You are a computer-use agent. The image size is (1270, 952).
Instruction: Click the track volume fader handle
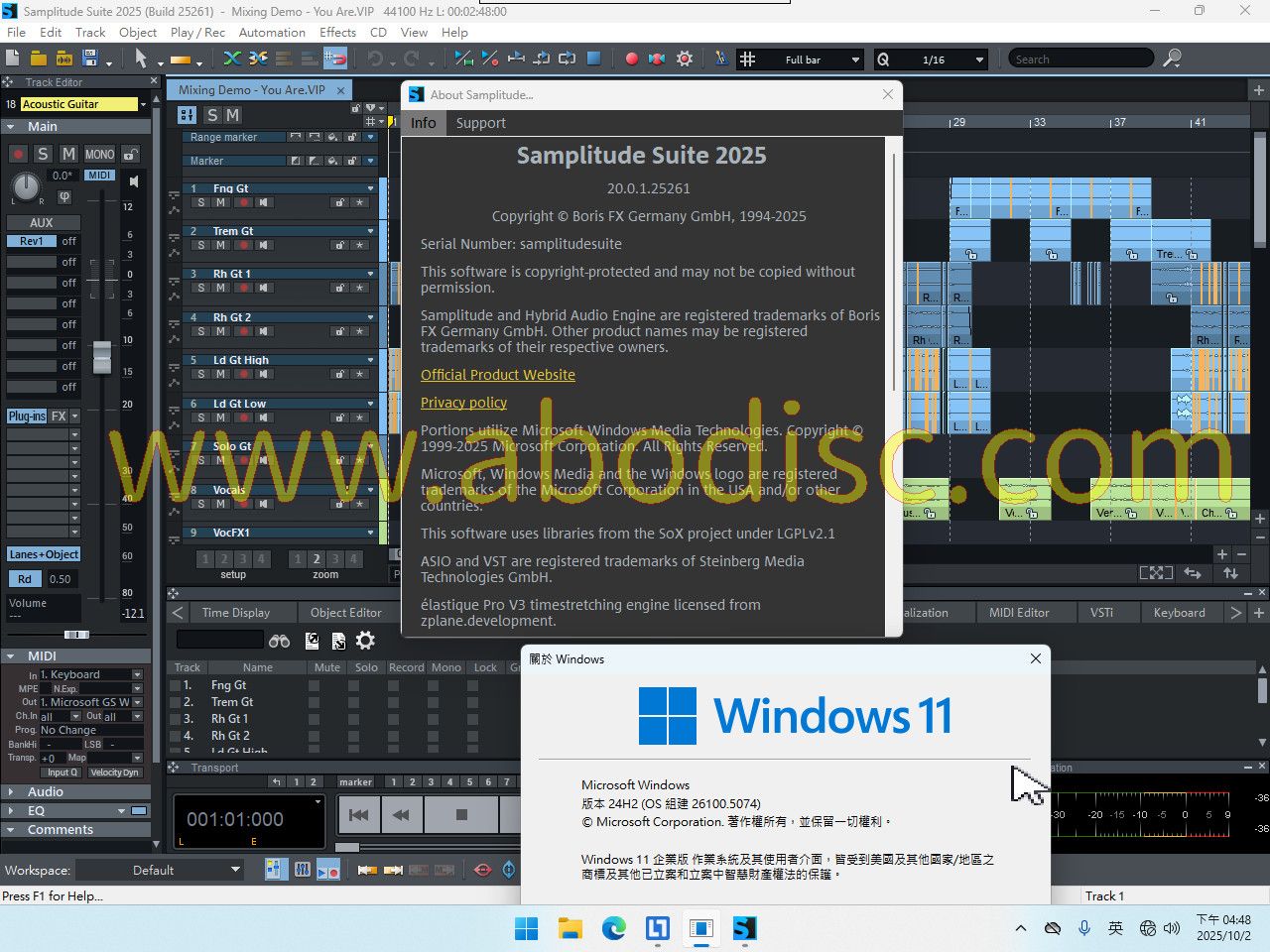tap(102, 357)
